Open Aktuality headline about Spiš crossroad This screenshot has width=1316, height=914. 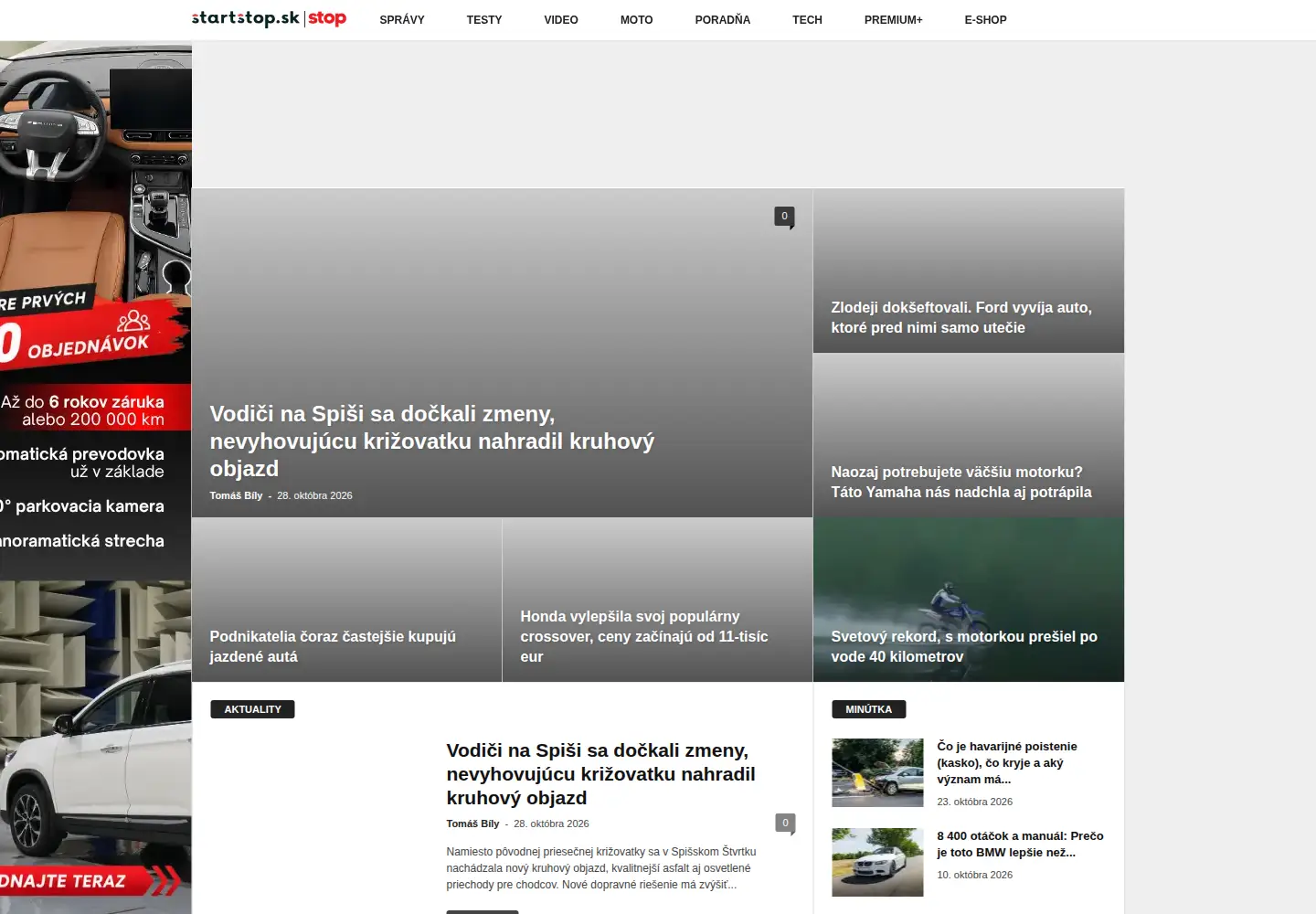(600, 774)
